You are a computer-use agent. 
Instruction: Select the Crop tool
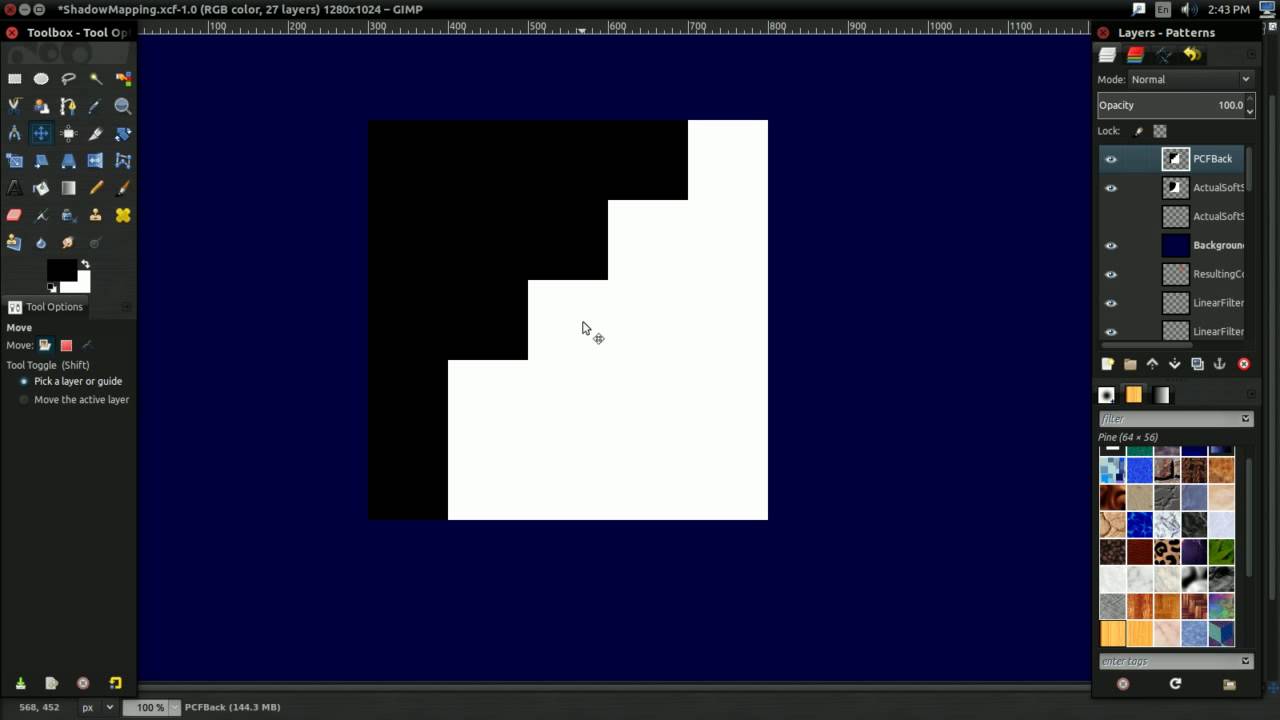pyautogui.click(x=95, y=133)
